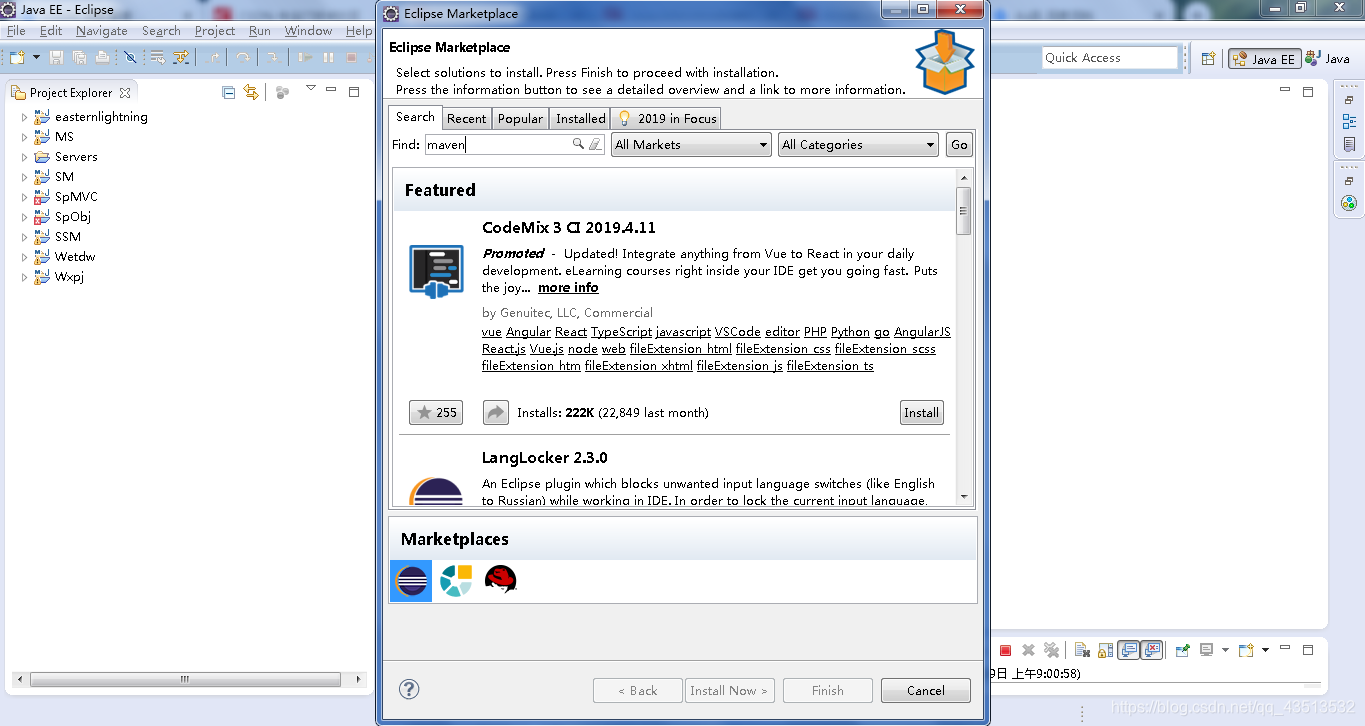Open the File menu
Viewport: 1365px width, 726px height.
(16, 31)
